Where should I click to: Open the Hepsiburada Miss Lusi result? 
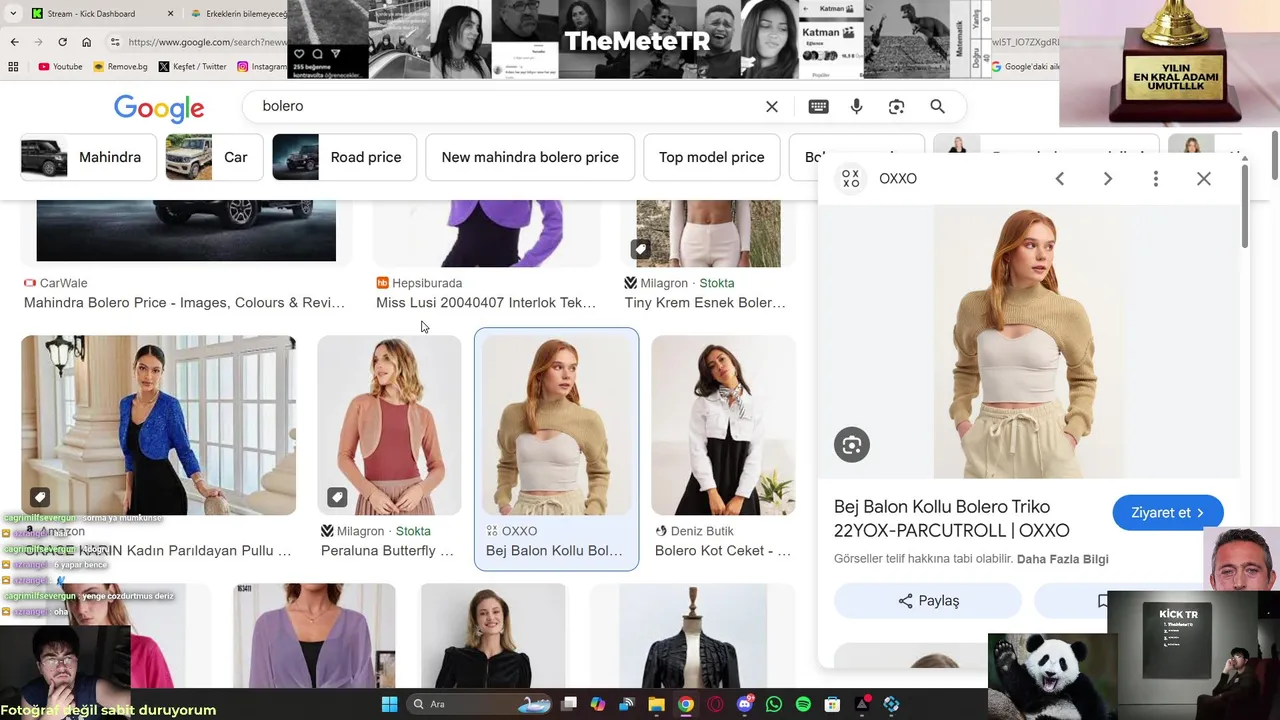tap(486, 303)
